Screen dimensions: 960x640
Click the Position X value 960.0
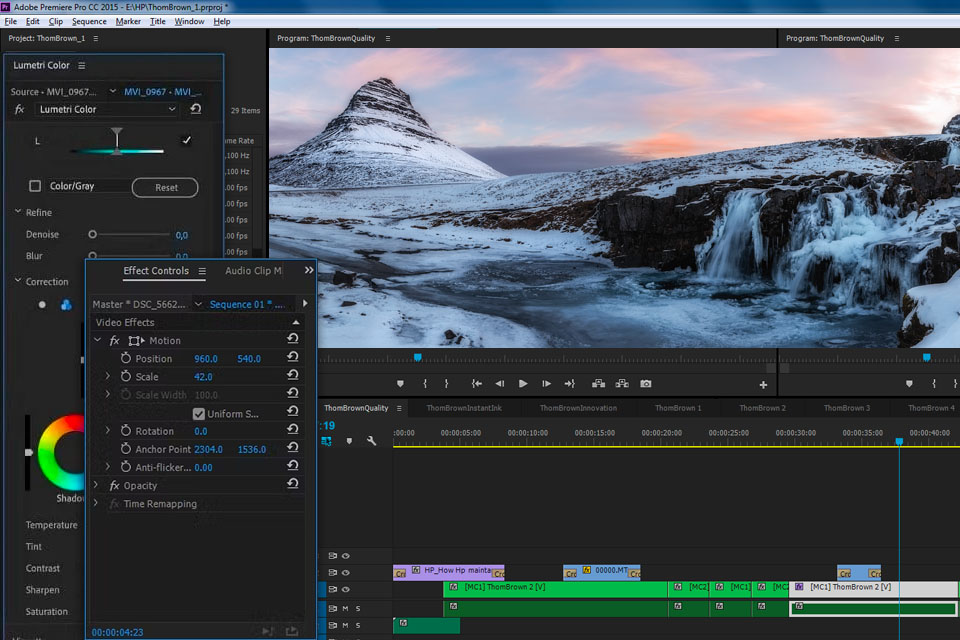206,359
